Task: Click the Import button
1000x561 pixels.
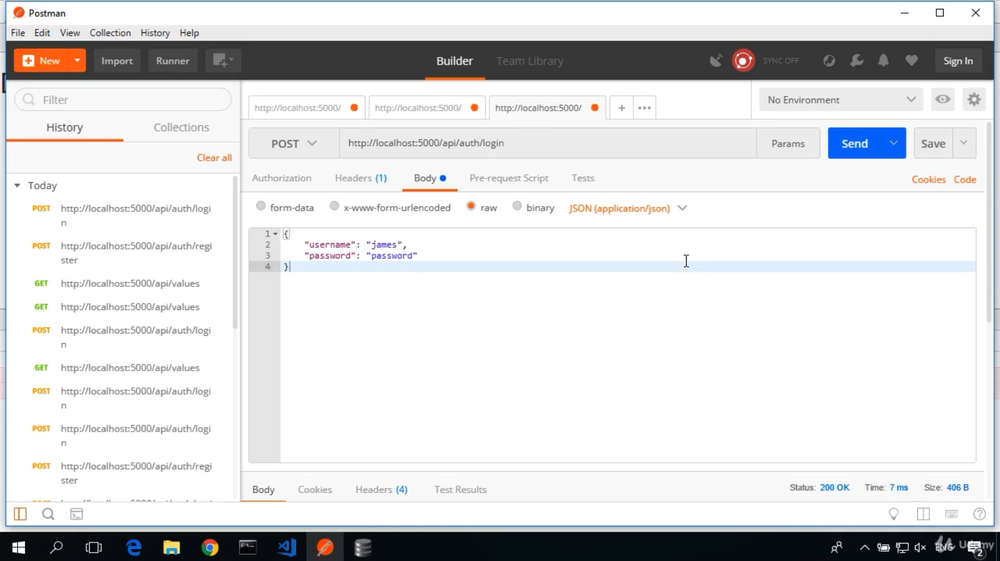Action: tap(117, 61)
